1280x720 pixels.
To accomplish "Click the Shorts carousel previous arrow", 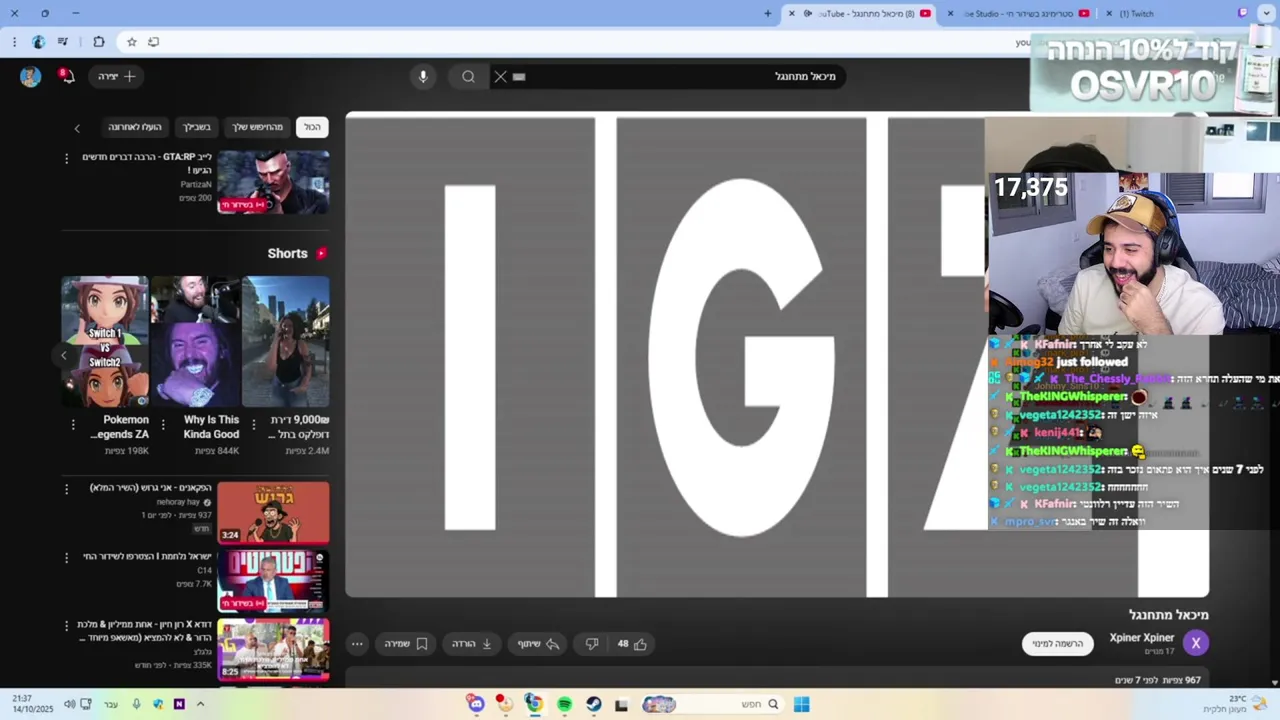I will pyautogui.click(x=64, y=355).
